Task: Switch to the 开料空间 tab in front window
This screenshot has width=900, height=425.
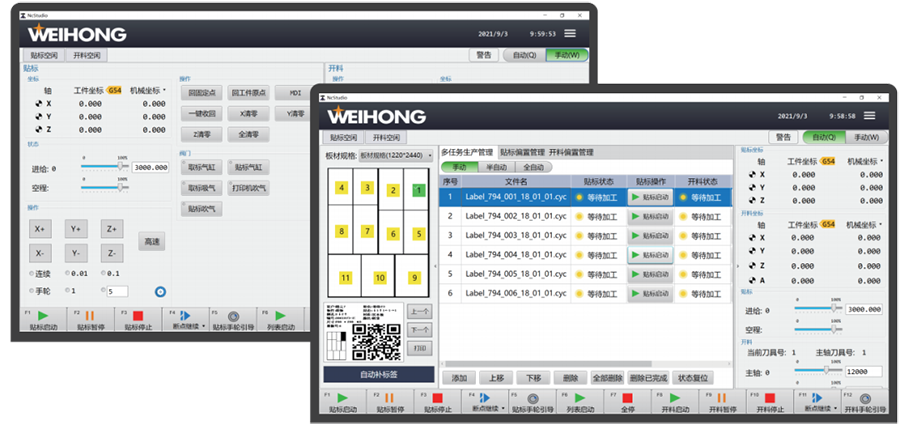Action: pyautogui.click(x=387, y=137)
